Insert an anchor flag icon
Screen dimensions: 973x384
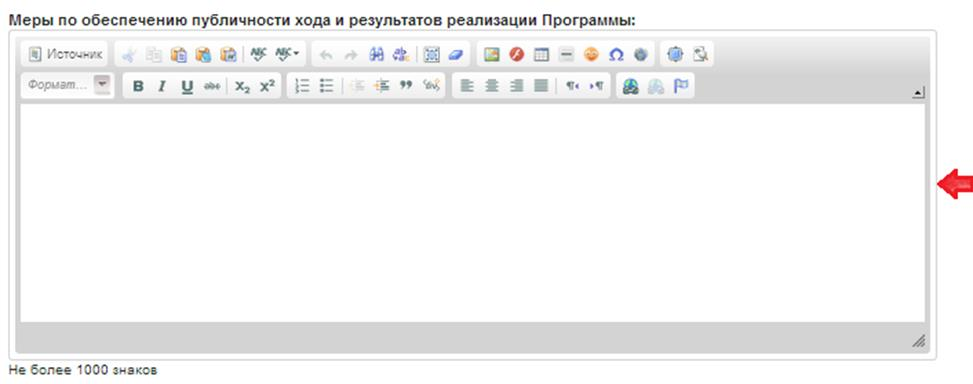(x=681, y=86)
